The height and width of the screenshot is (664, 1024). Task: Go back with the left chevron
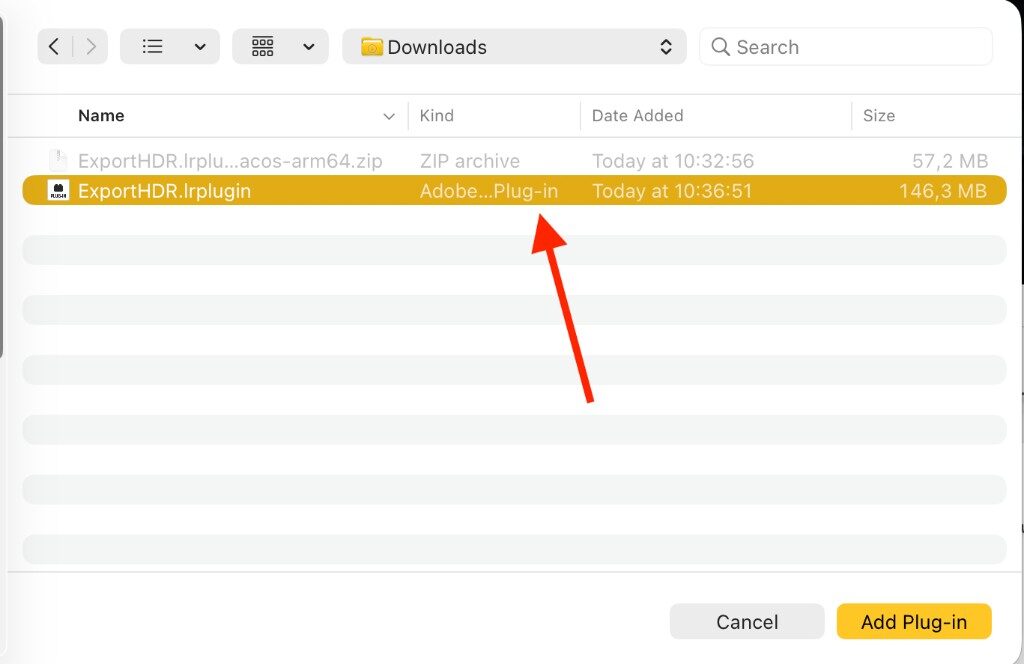point(54,46)
